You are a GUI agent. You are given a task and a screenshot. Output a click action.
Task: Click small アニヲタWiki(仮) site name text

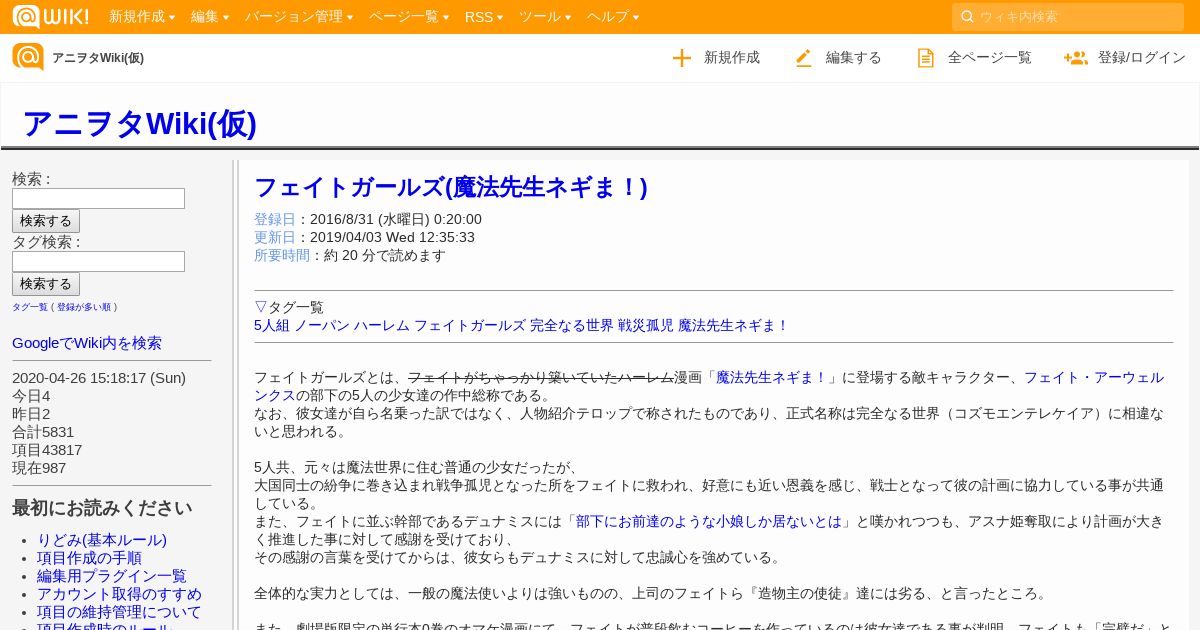[98, 58]
